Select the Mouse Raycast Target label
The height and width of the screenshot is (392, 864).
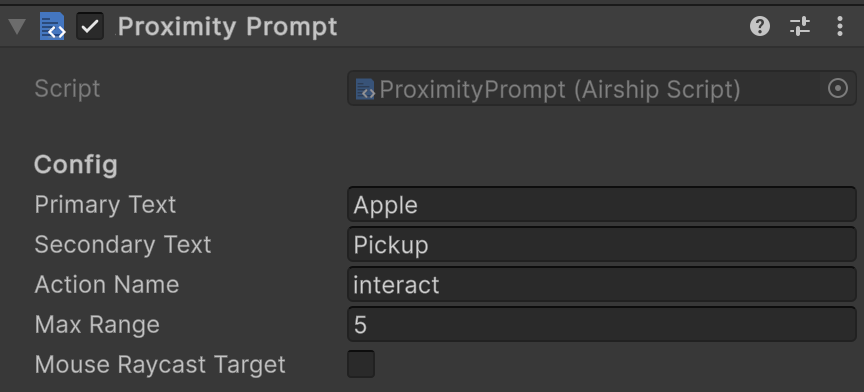click(160, 364)
